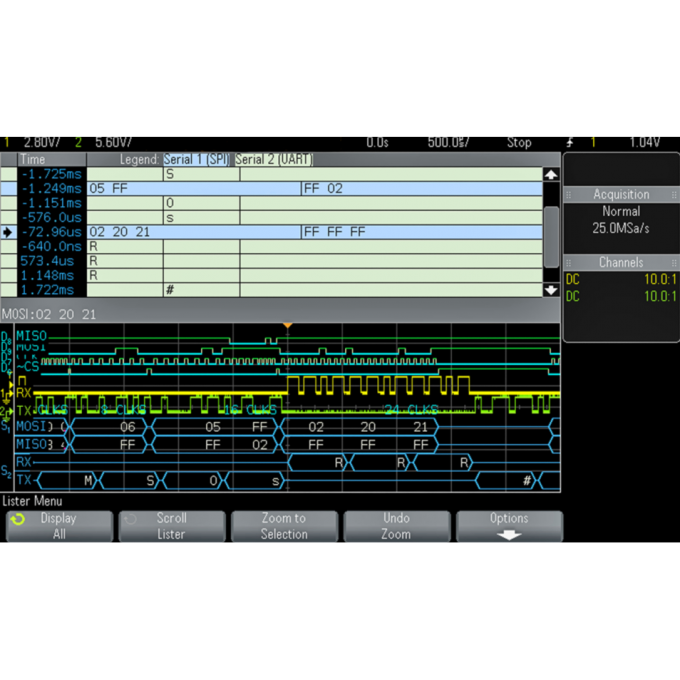This screenshot has width=680, height=680.
Task: Click the decoded MOSI bus label
Action: (x=30, y=427)
